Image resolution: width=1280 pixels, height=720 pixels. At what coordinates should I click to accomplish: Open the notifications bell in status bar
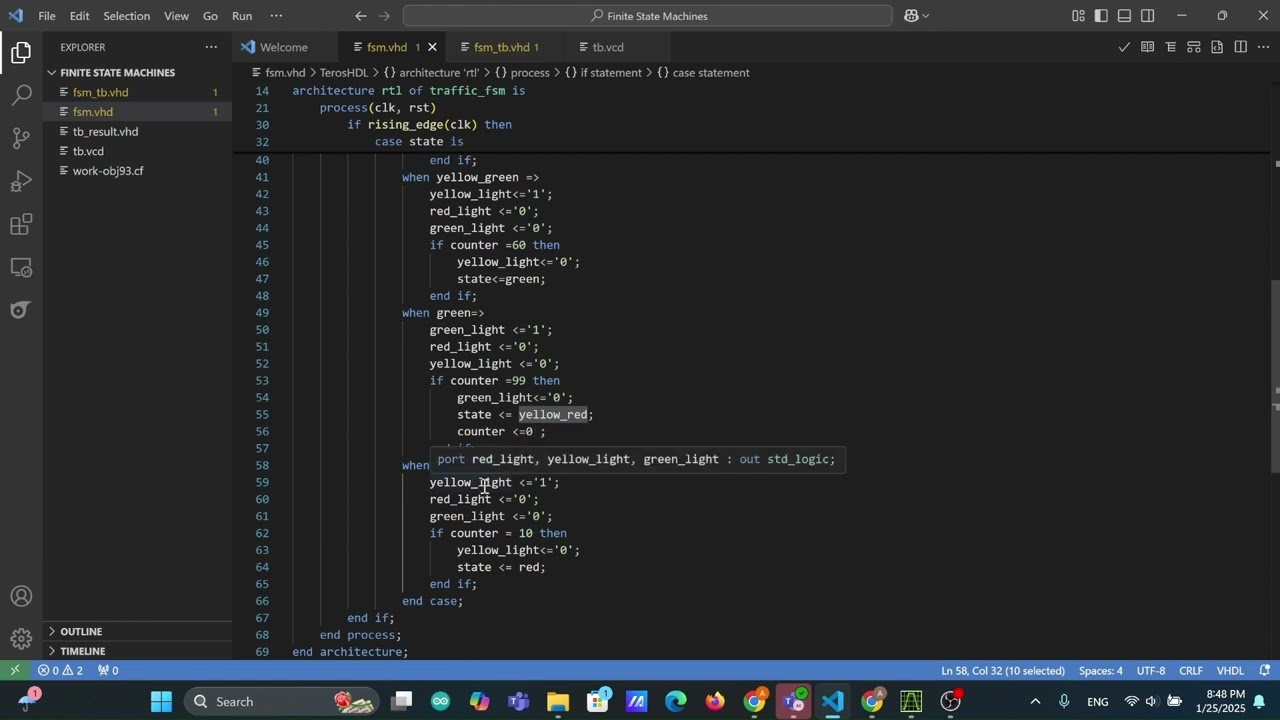click(x=1265, y=670)
